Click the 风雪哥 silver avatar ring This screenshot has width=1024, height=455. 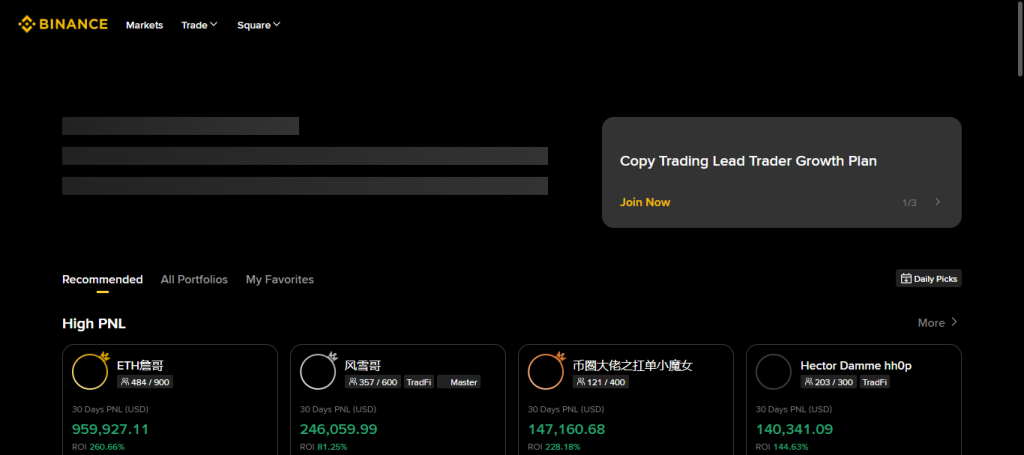[x=318, y=371]
